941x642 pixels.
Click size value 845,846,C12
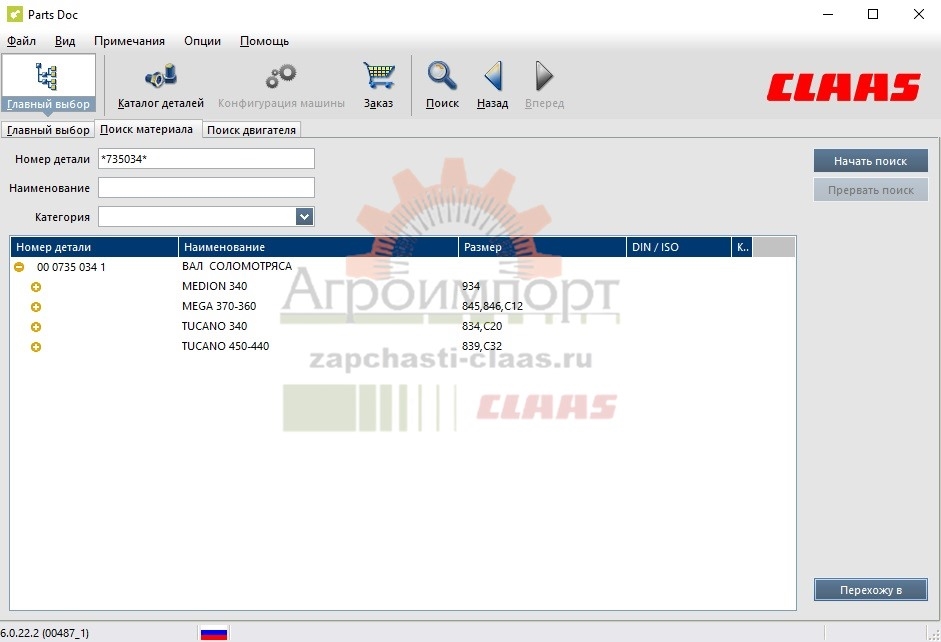tap(492, 306)
